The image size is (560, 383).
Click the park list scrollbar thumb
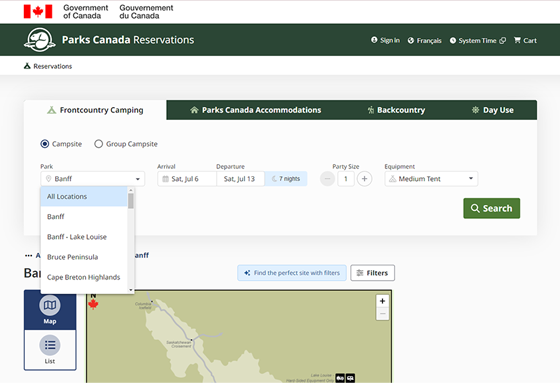(131, 201)
